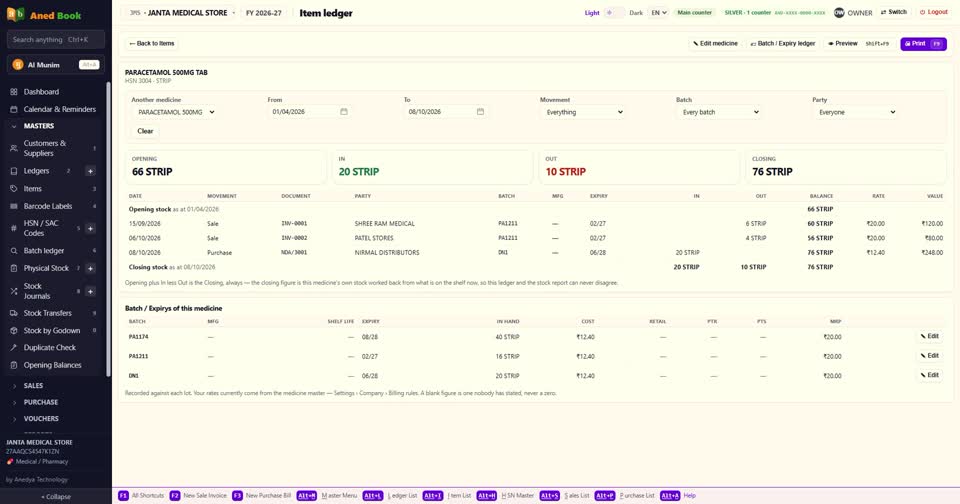
Task: Open the Party filter dropdown
Action: 856,112
